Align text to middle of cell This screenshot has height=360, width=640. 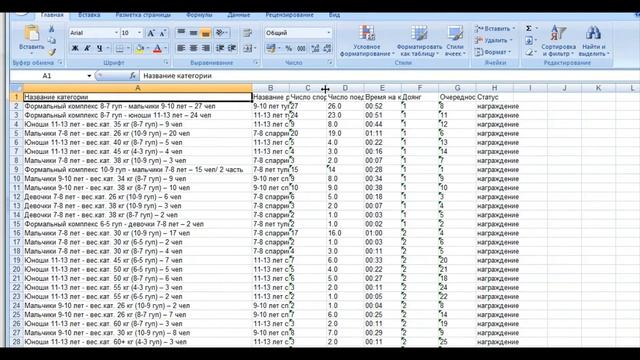coord(193,33)
